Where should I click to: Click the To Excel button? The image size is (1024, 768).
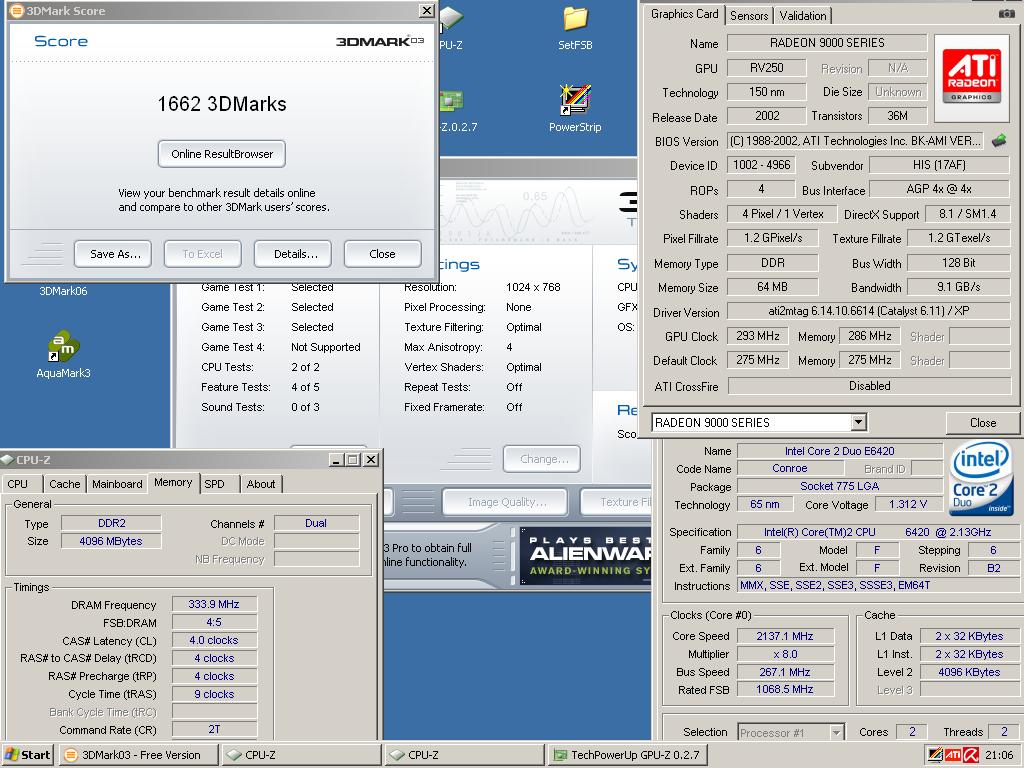click(202, 254)
